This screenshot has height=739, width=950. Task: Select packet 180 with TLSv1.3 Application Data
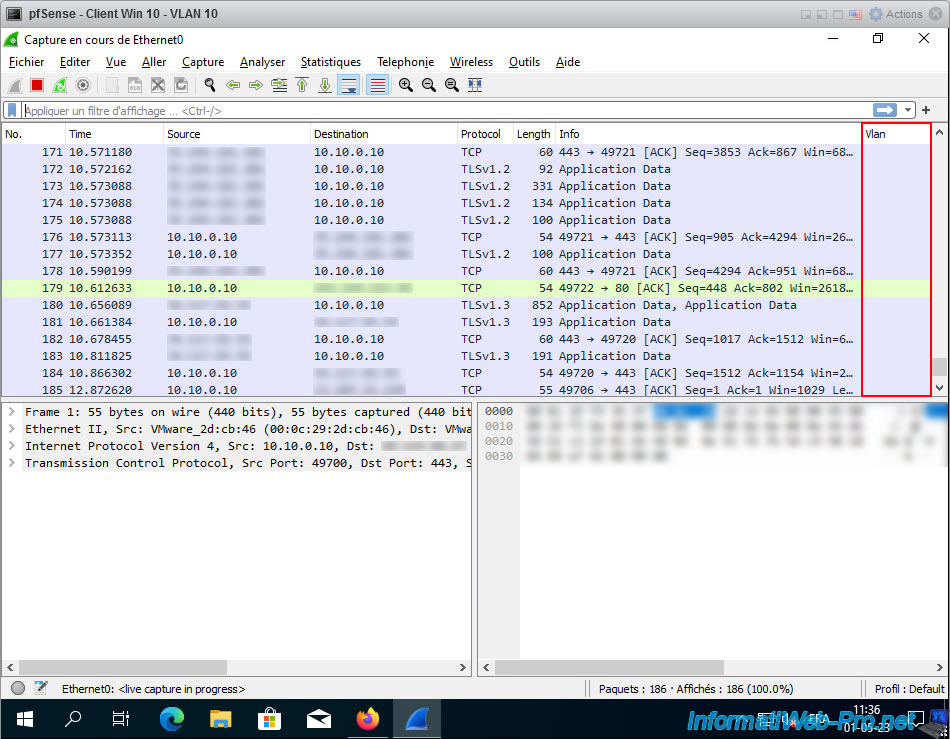[466, 305]
